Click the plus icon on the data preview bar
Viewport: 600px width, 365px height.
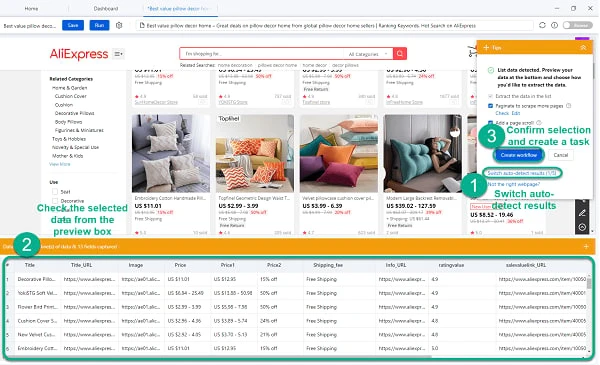586,247
